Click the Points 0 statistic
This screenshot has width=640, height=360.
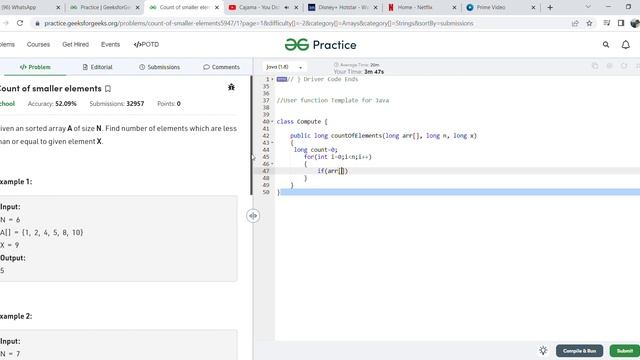(169, 104)
